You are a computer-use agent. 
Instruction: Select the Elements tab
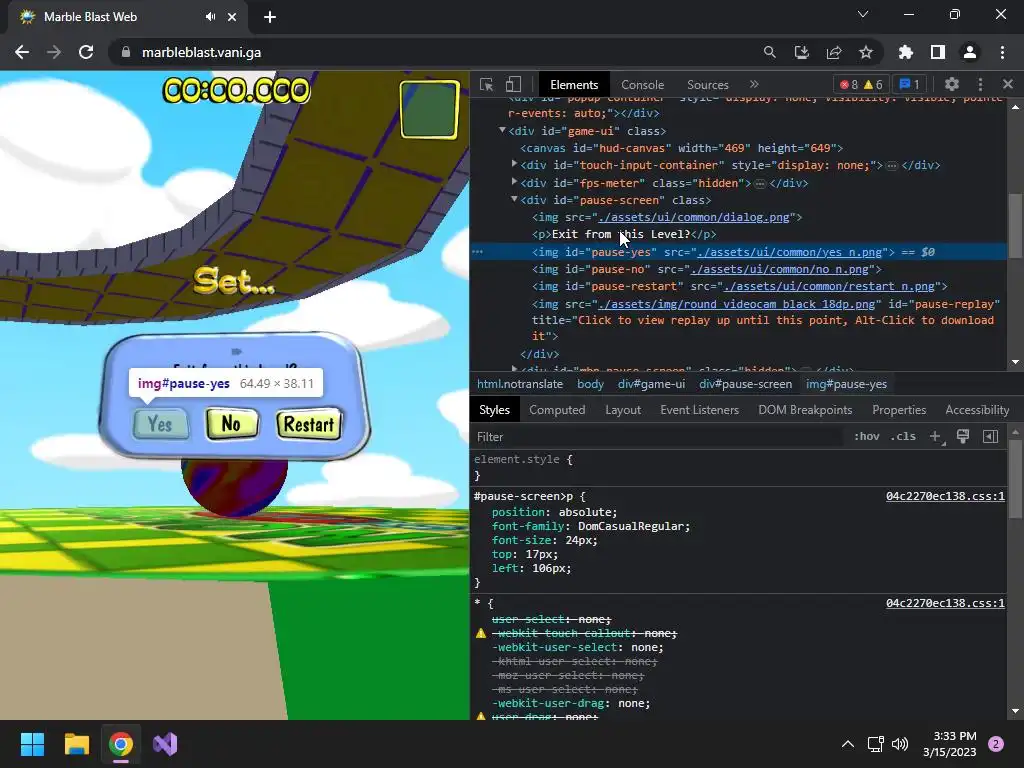[x=573, y=85]
